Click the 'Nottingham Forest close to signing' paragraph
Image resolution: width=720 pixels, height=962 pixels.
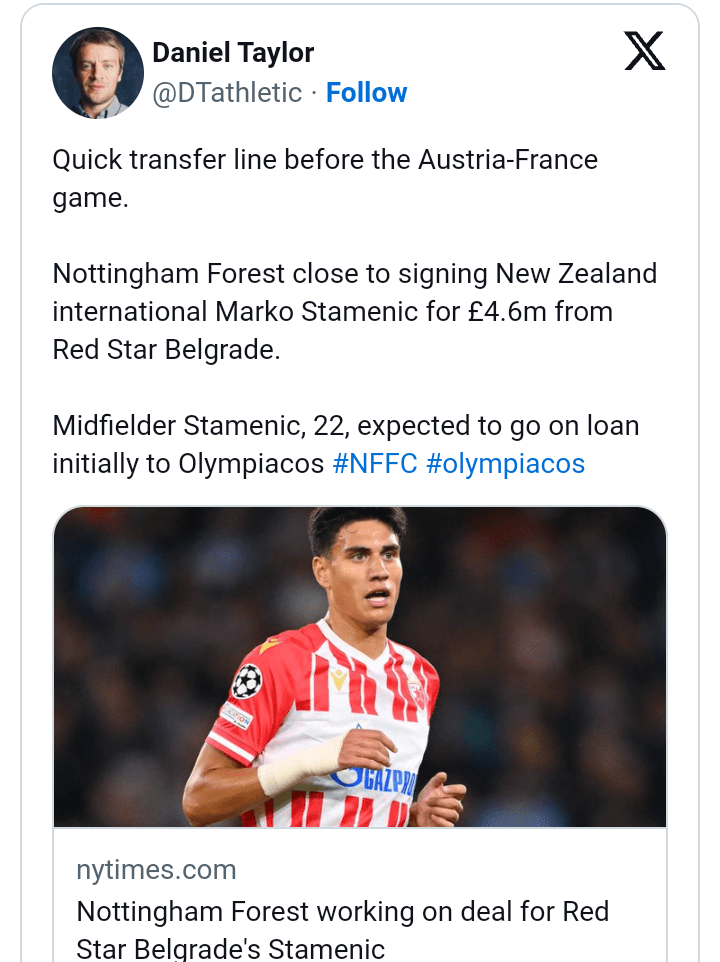pos(354,311)
